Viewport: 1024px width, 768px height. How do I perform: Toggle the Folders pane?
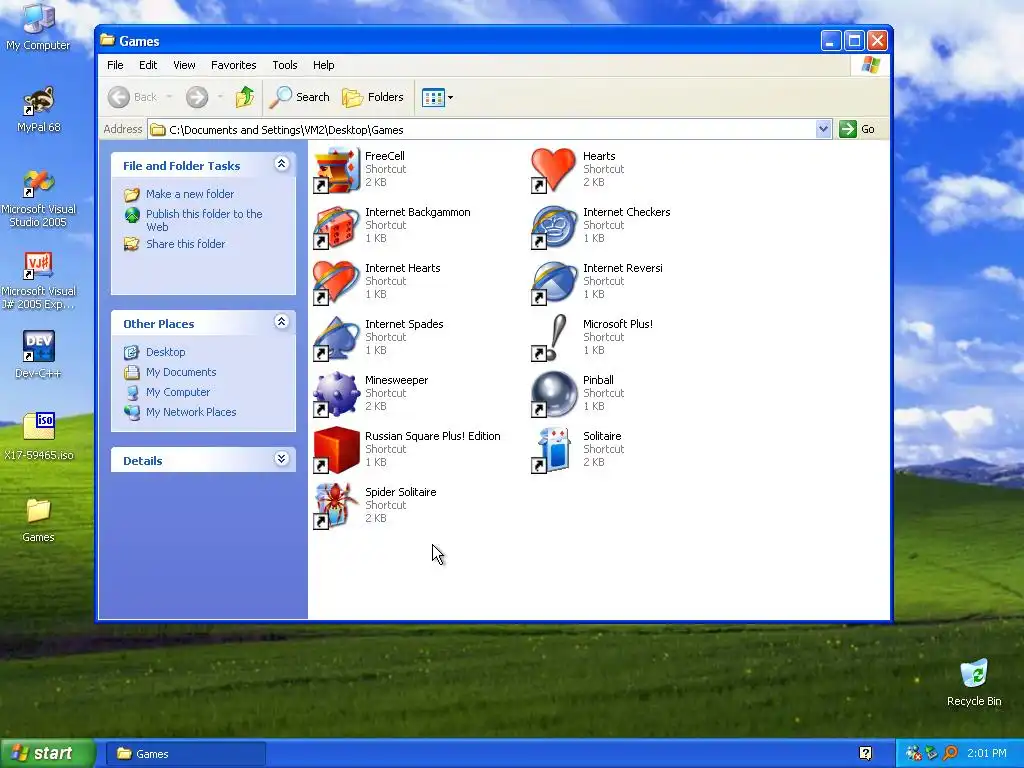(372, 97)
